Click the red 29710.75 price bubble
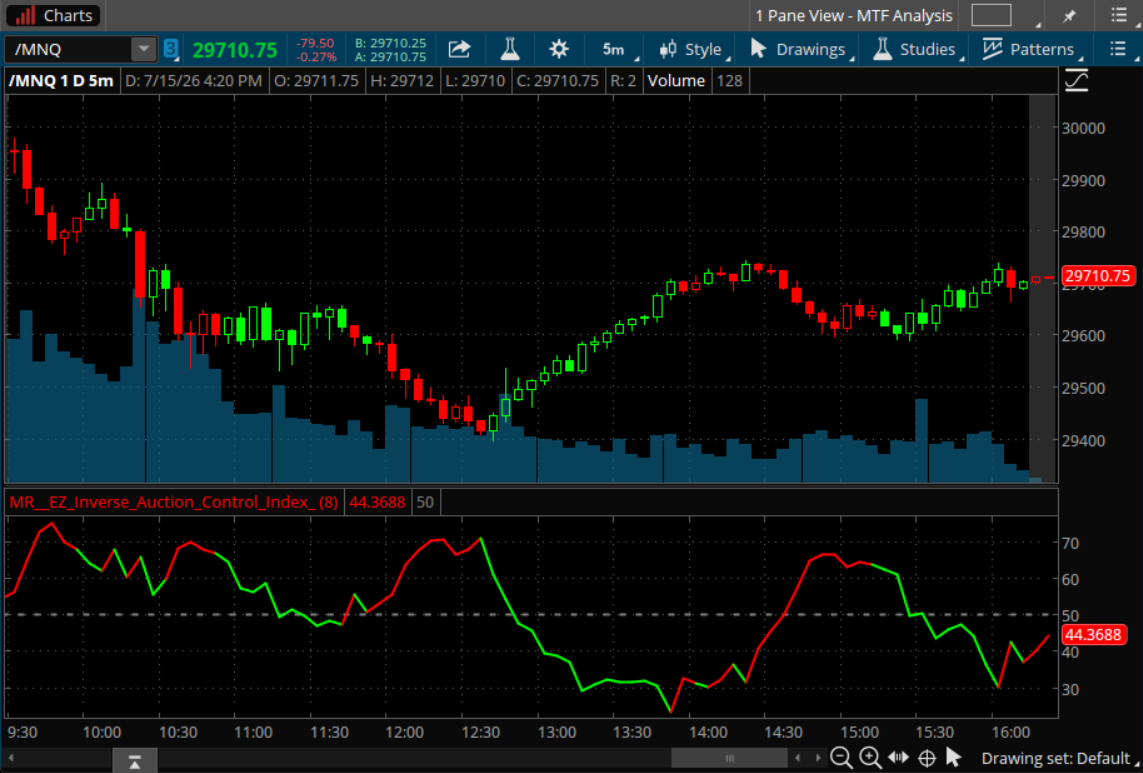The image size is (1143, 773). pyautogui.click(x=1098, y=276)
